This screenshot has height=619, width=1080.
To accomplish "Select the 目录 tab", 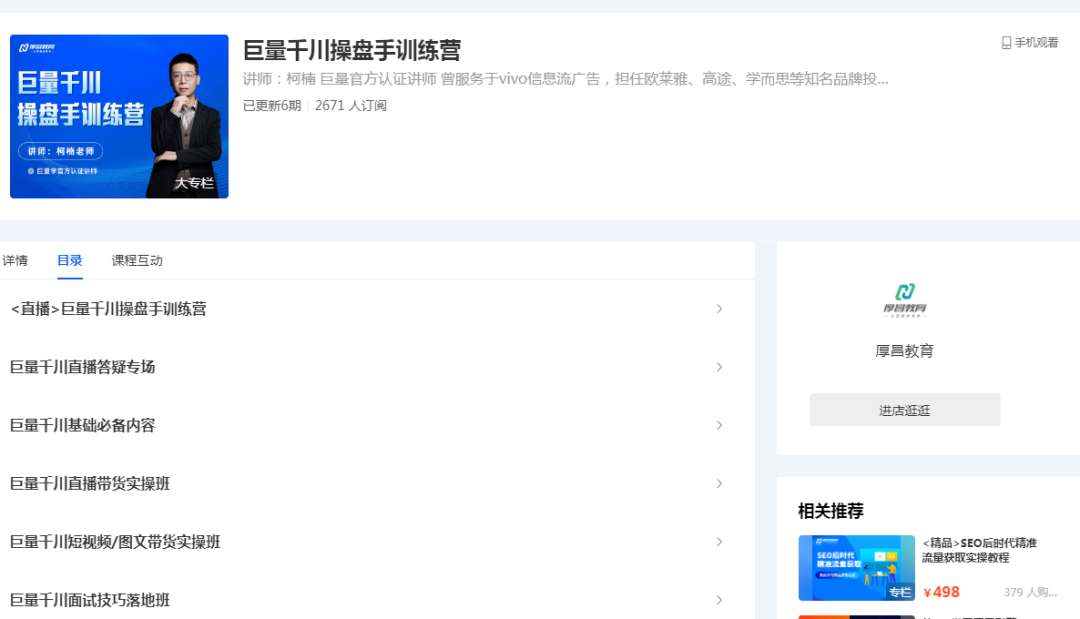I will point(70,260).
